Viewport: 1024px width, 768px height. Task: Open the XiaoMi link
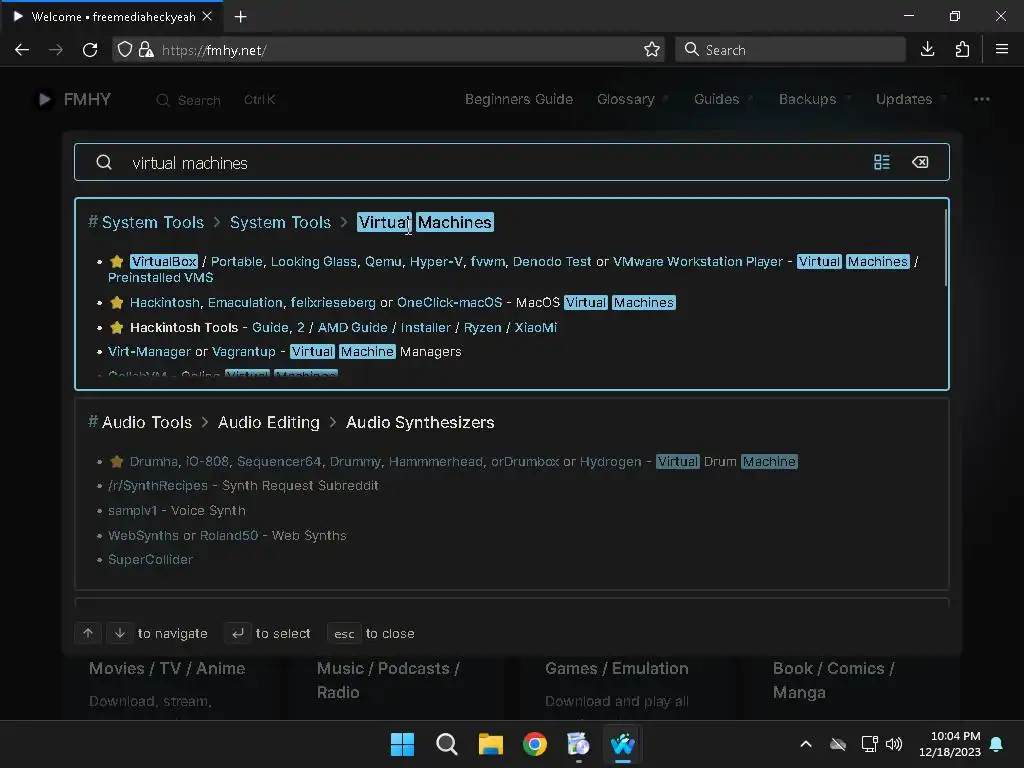tap(536, 327)
